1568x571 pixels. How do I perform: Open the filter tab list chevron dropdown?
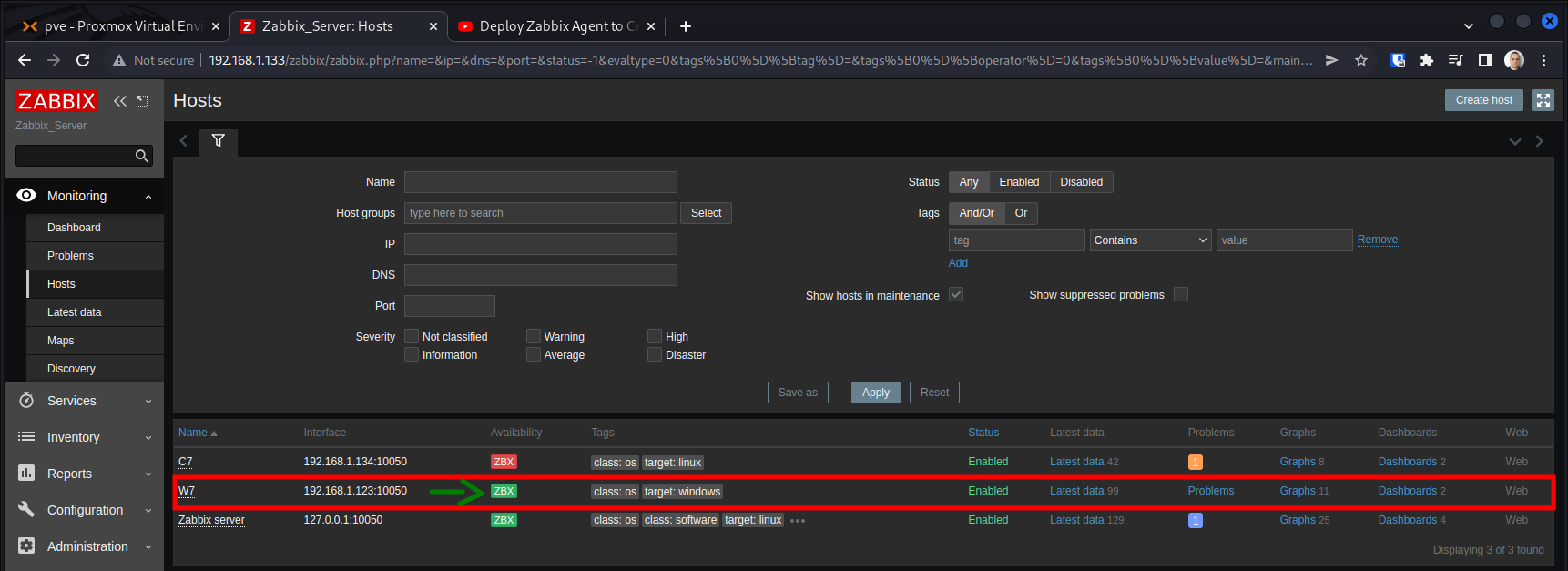pyautogui.click(x=1515, y=141)
